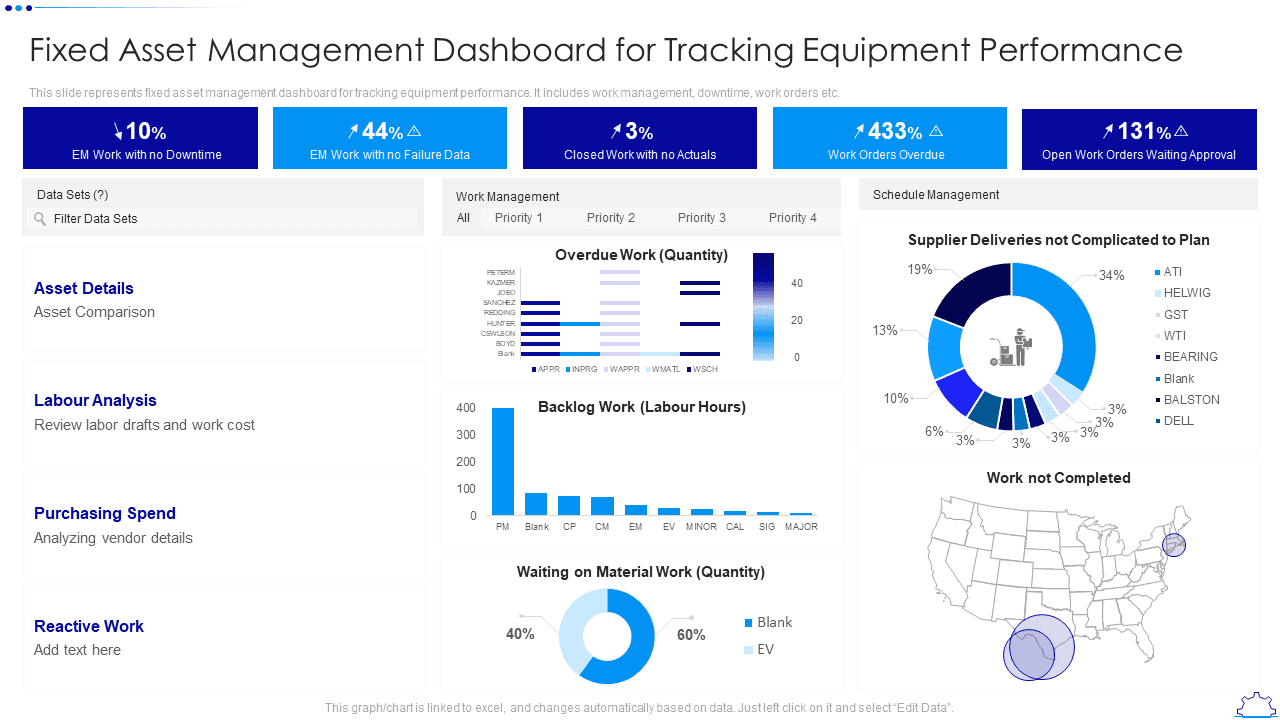
Task: Click the Waiting on Material Work (Quantity) title
Action: 641,572
